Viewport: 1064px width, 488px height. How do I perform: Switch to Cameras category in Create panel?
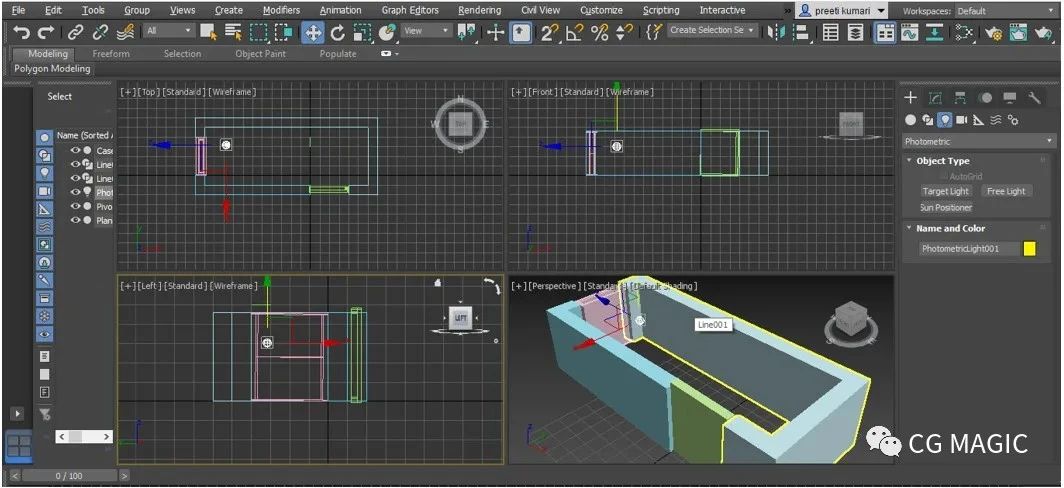(x=962, y=120)
